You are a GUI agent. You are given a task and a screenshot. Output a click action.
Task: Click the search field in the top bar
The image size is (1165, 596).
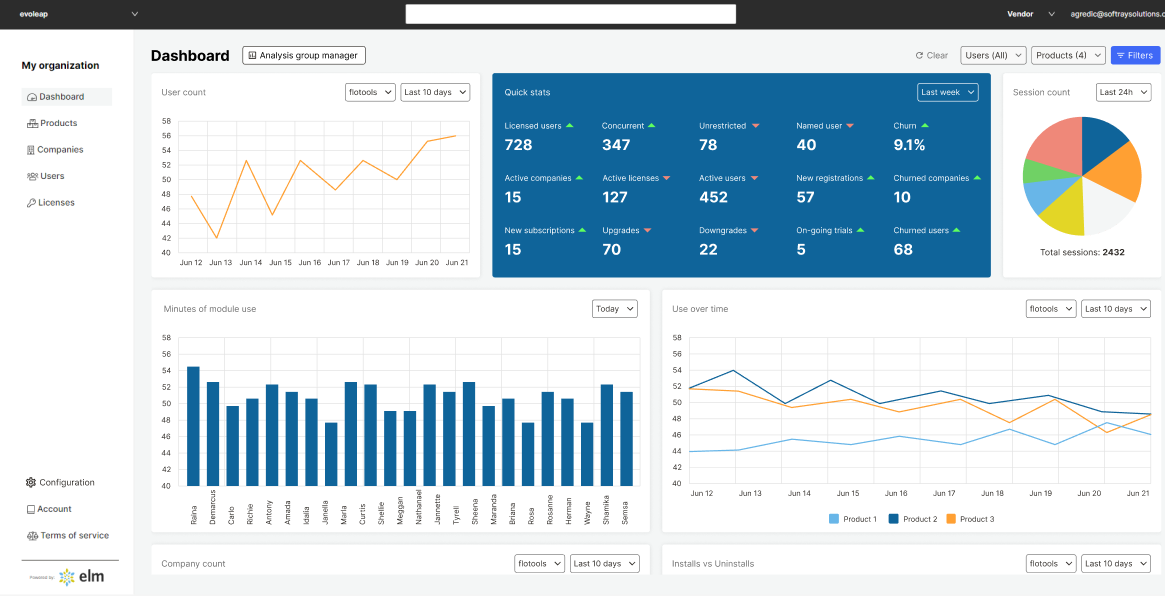(570, 14)
